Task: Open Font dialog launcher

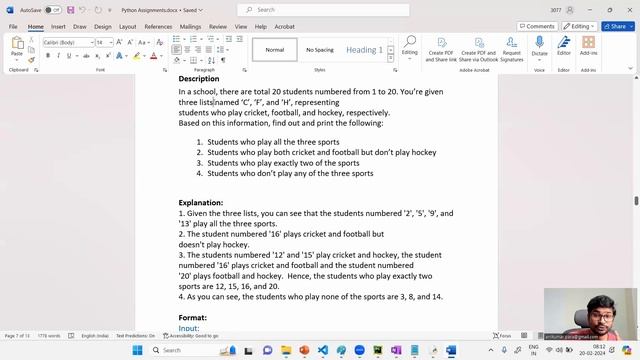Action: tap(165, 70)
